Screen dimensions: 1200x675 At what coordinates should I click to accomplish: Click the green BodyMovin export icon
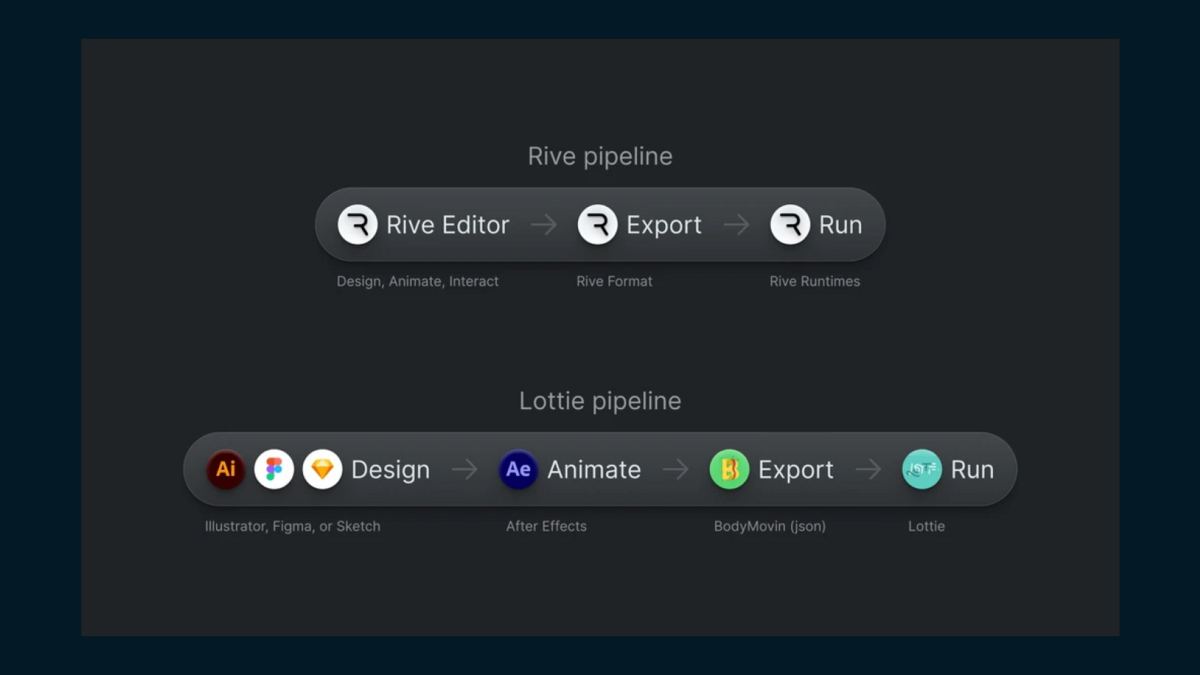pyautogui.click(x=729, y=469)
